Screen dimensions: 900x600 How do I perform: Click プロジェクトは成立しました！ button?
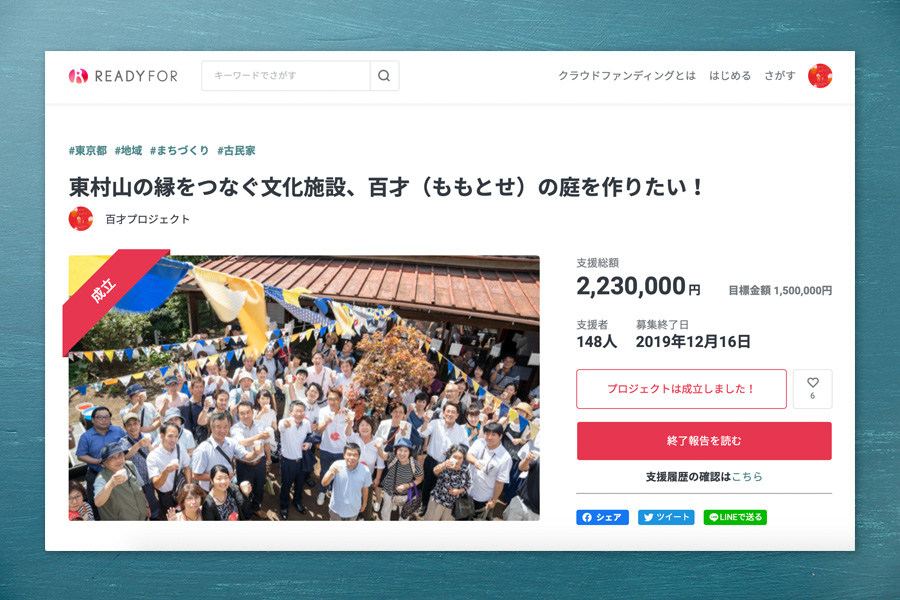coord(681,389)
